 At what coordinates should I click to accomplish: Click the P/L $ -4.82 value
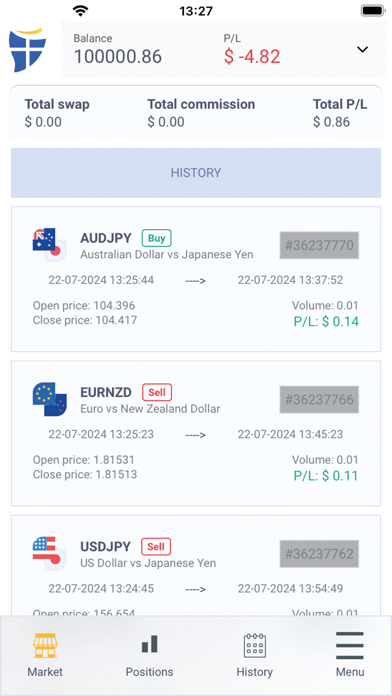click(x=252, y=57)
